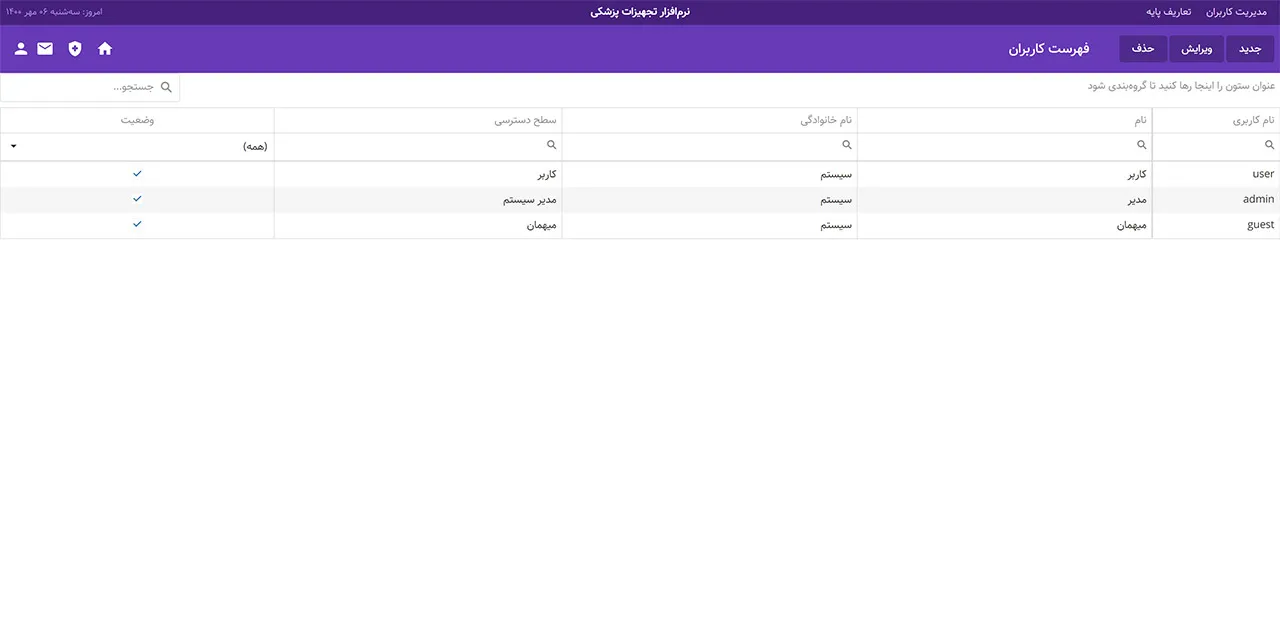Click the shield security icon

click(75, 49)
